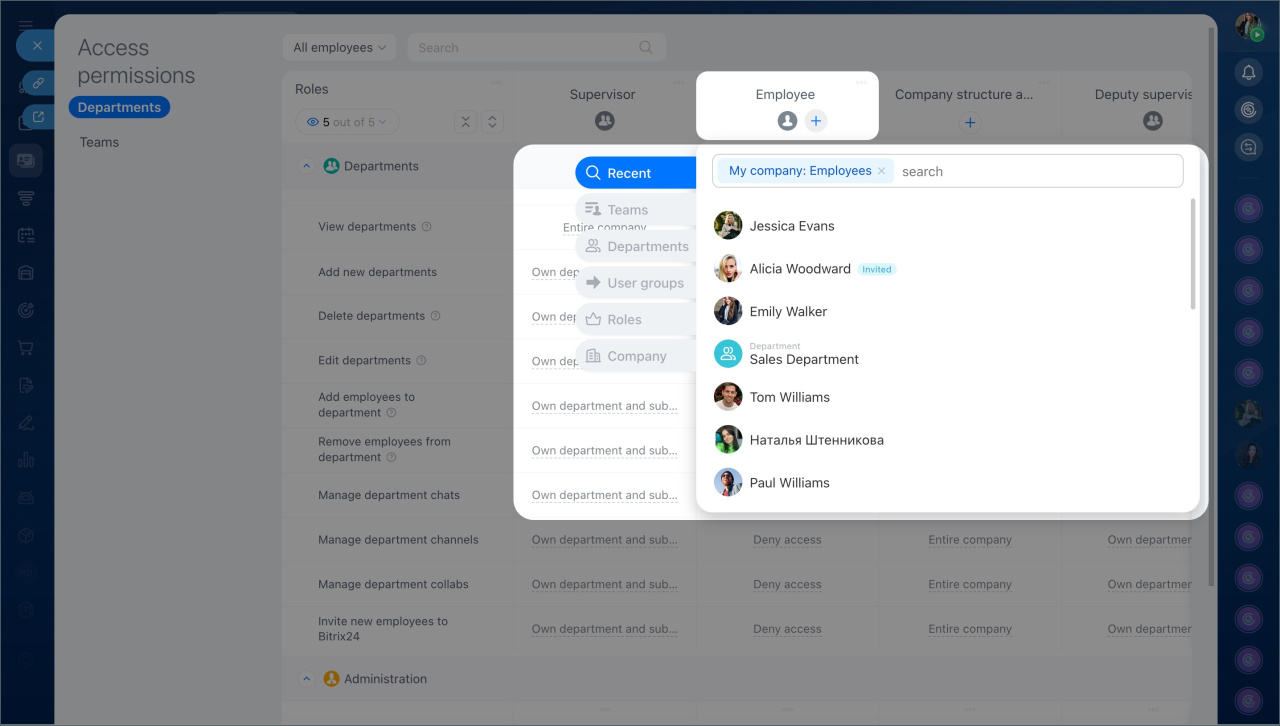Open the All employees dropdown

[340, 48]
